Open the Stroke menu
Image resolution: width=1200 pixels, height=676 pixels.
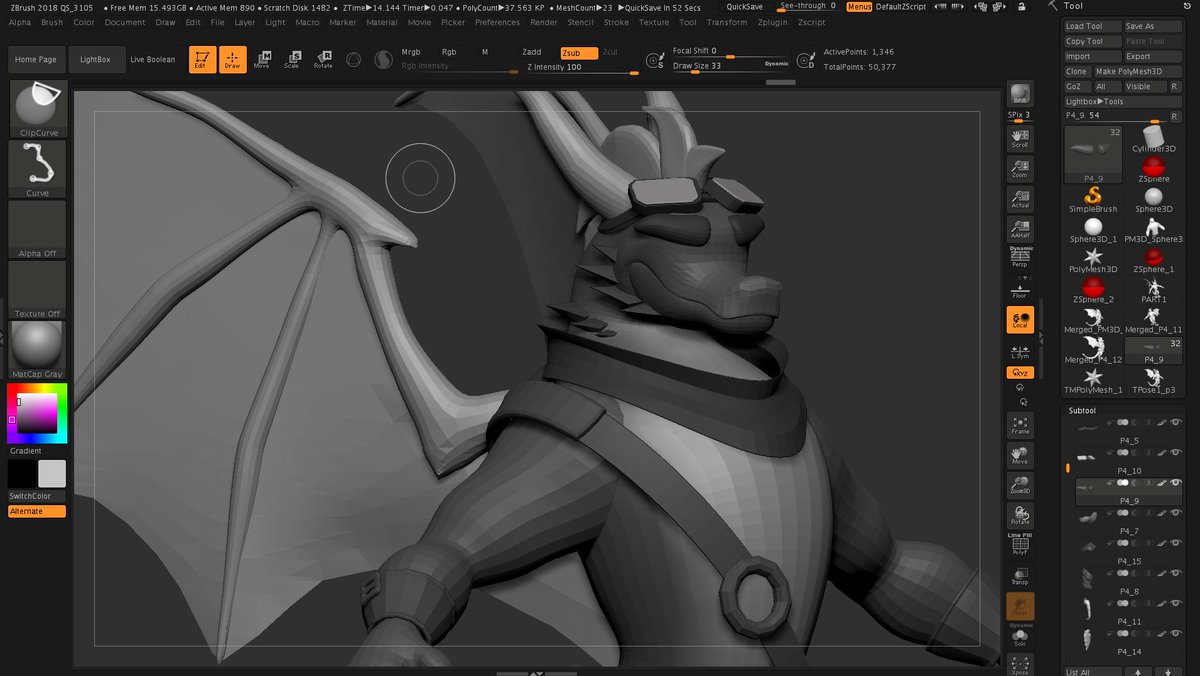coord(617,22)
